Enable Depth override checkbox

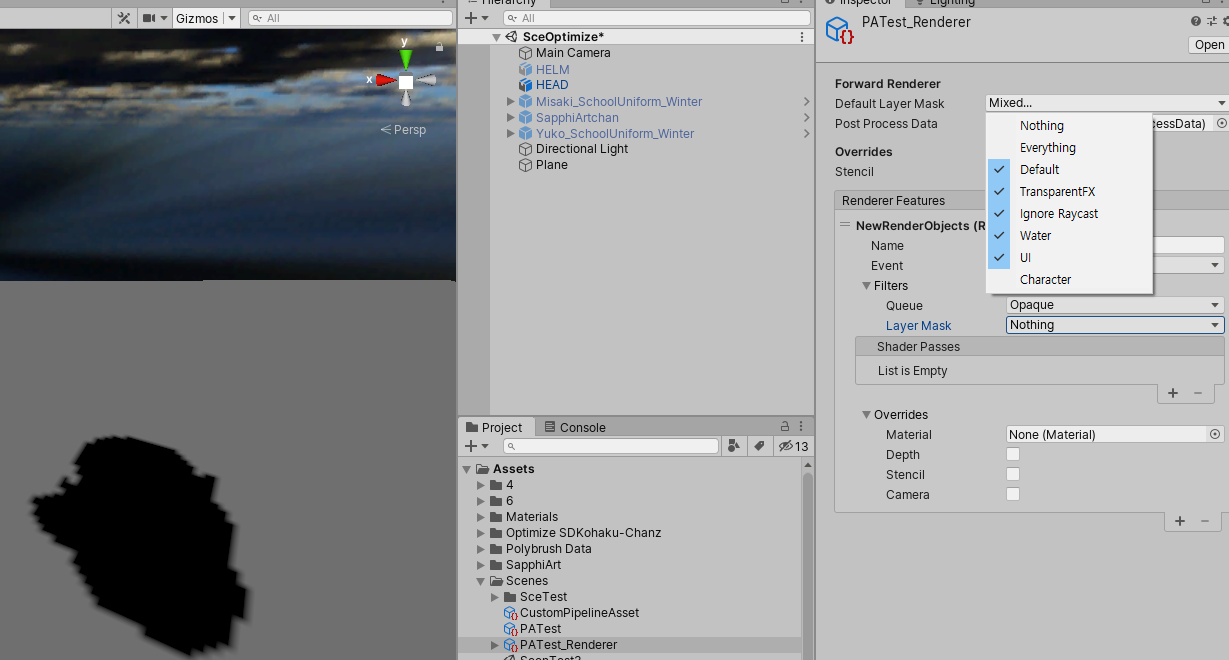[1013, 454]
